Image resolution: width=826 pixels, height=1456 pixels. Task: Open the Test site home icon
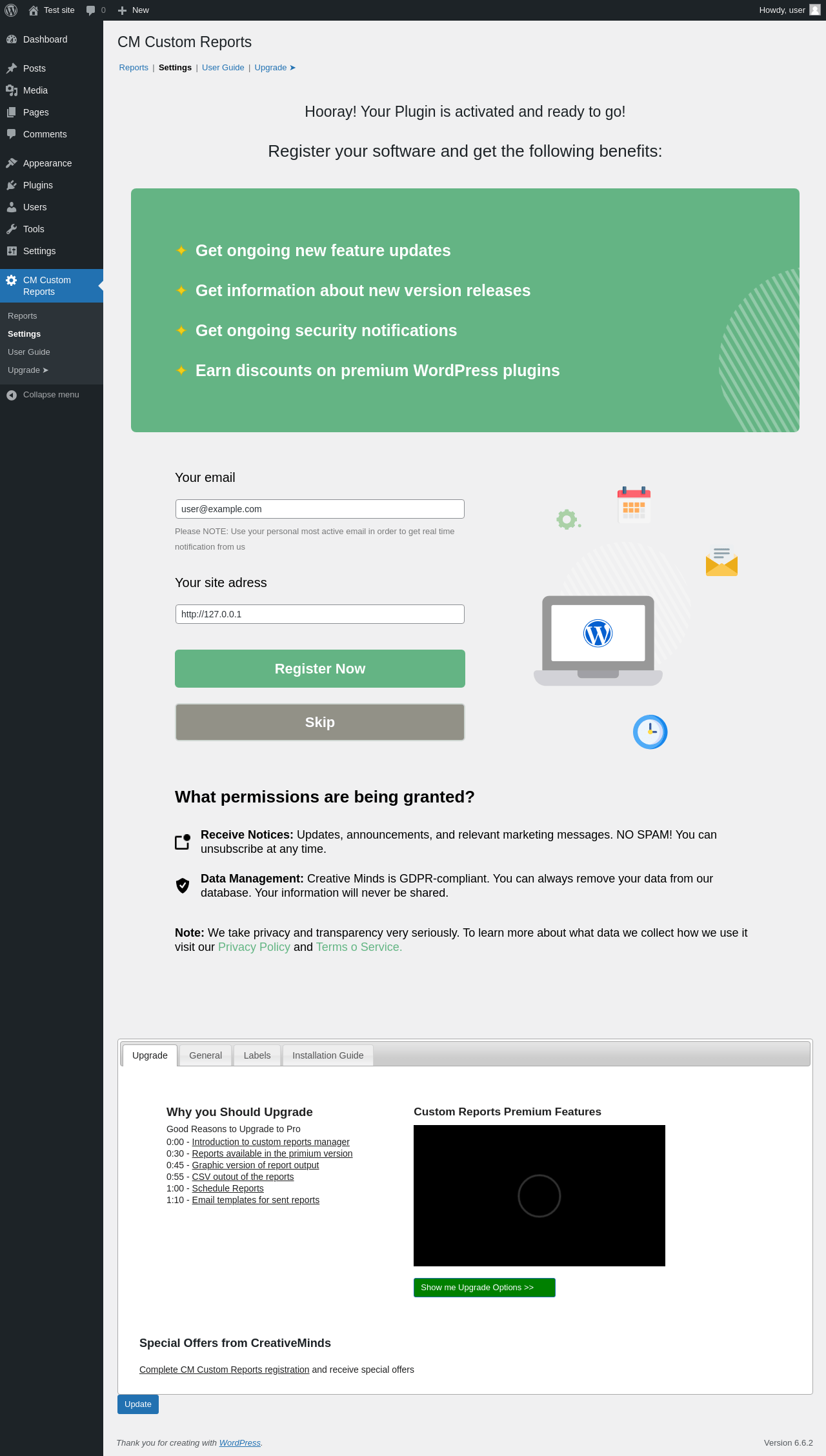[34, 10]
